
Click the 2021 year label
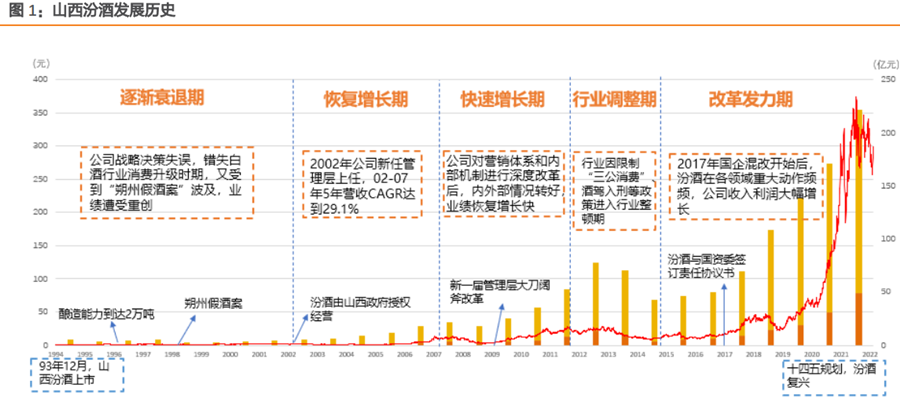[841, 355]
